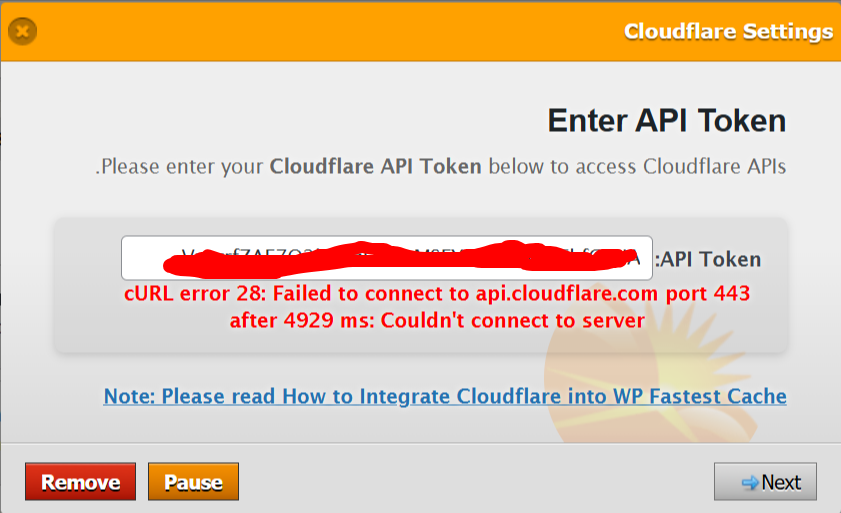Click the 'Cloudflare Settings' title text
841x513 pixels.
click(728, 31)
